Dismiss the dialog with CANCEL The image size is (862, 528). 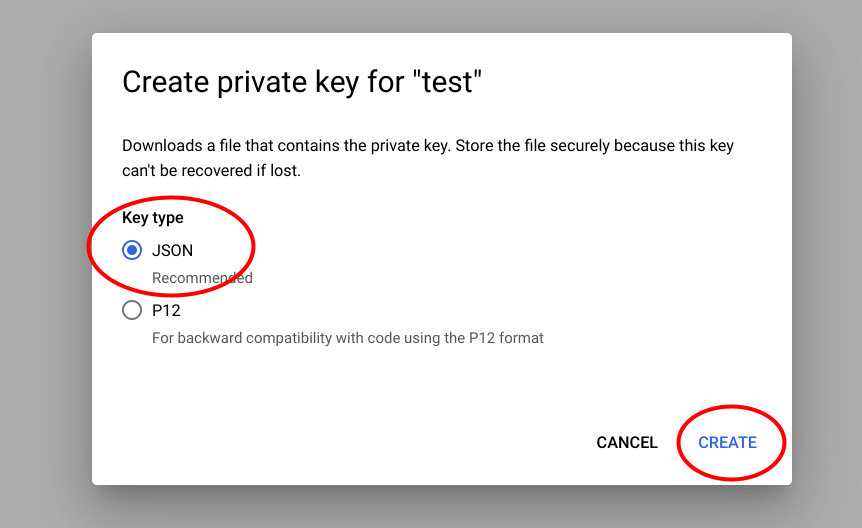pyautogui.click(x=627, y=442)
